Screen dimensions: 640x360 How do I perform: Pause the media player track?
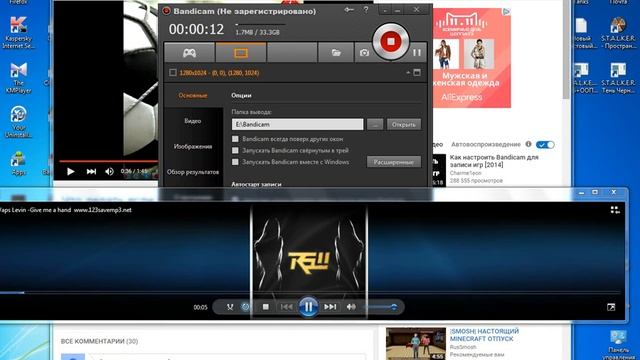coord(308,307)
